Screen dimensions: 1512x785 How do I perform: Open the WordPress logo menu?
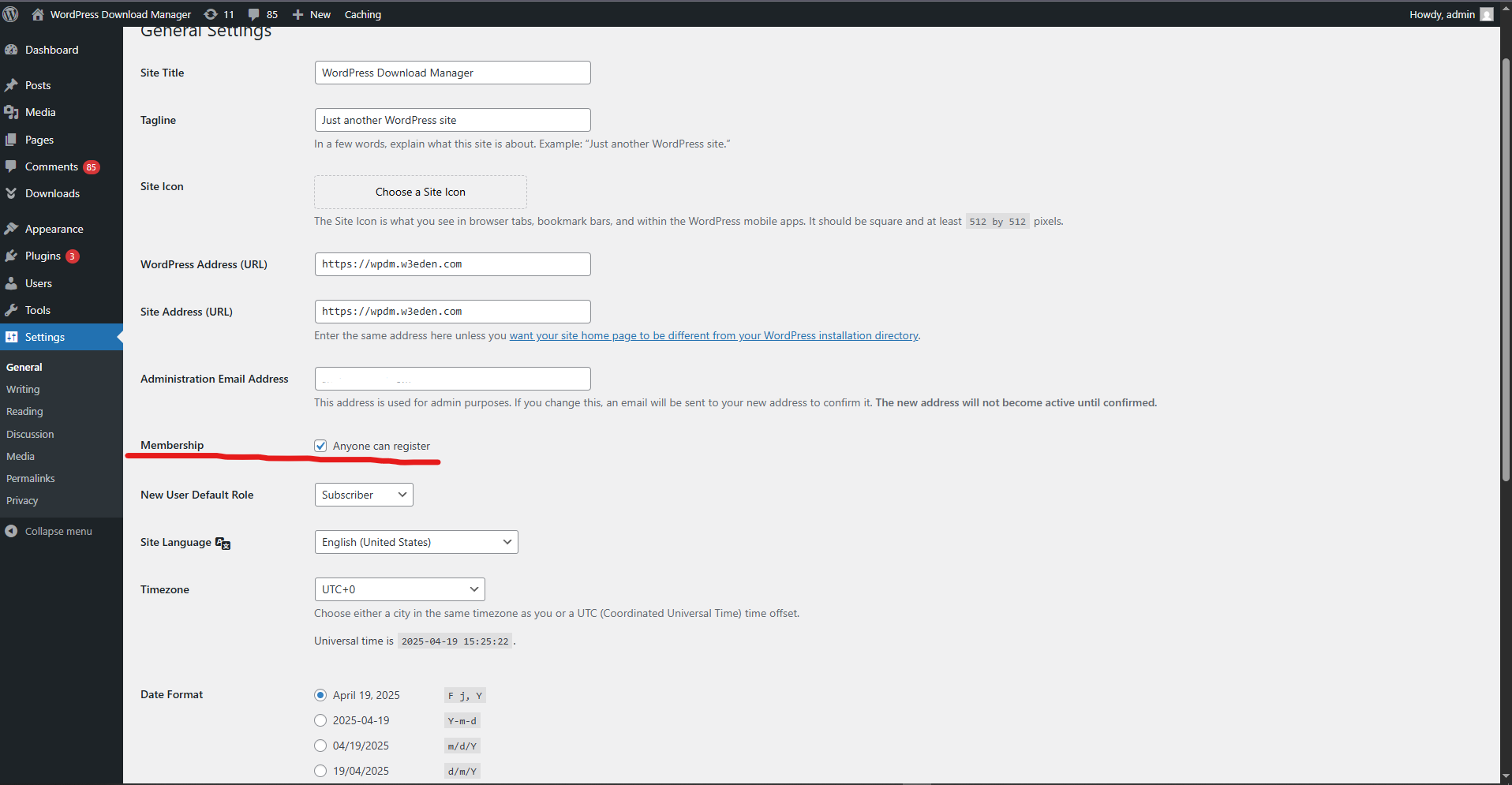[11, 14]
